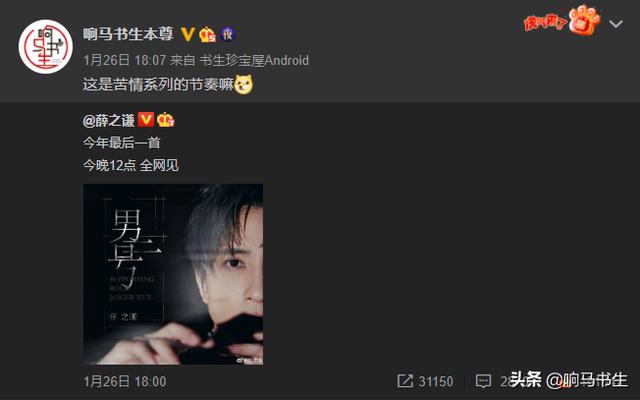Screen dimensions: 640x400
Task: Click the comment bubble icon
Action: pyautogui.click(x=483, y=381)
